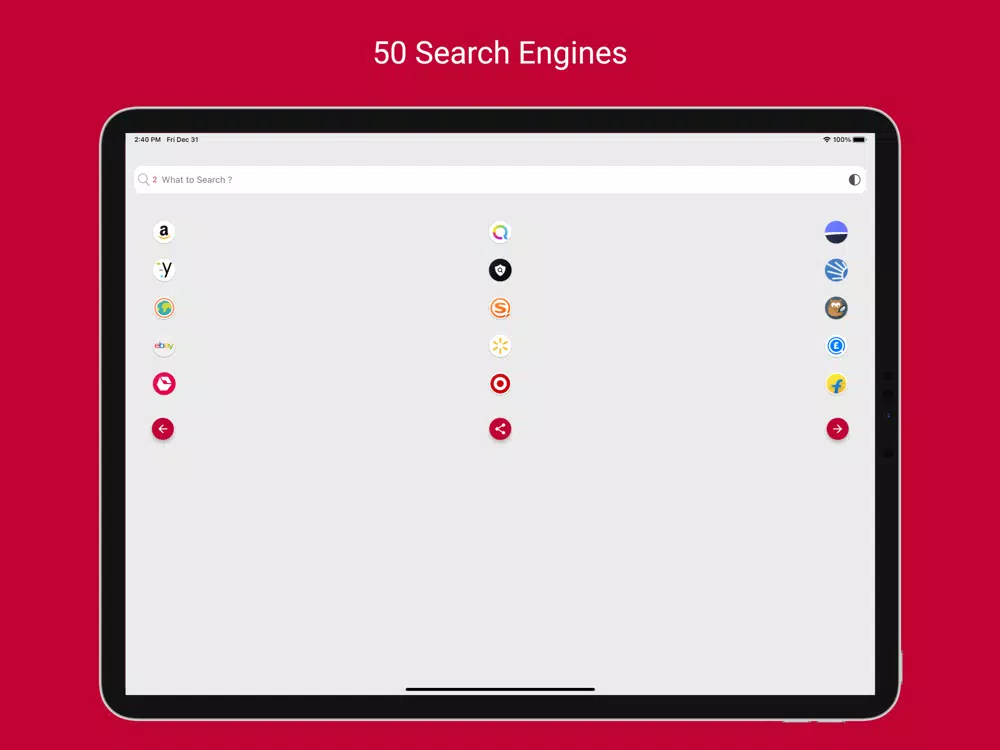Tap the Walmart spark icon

point(500,346)
